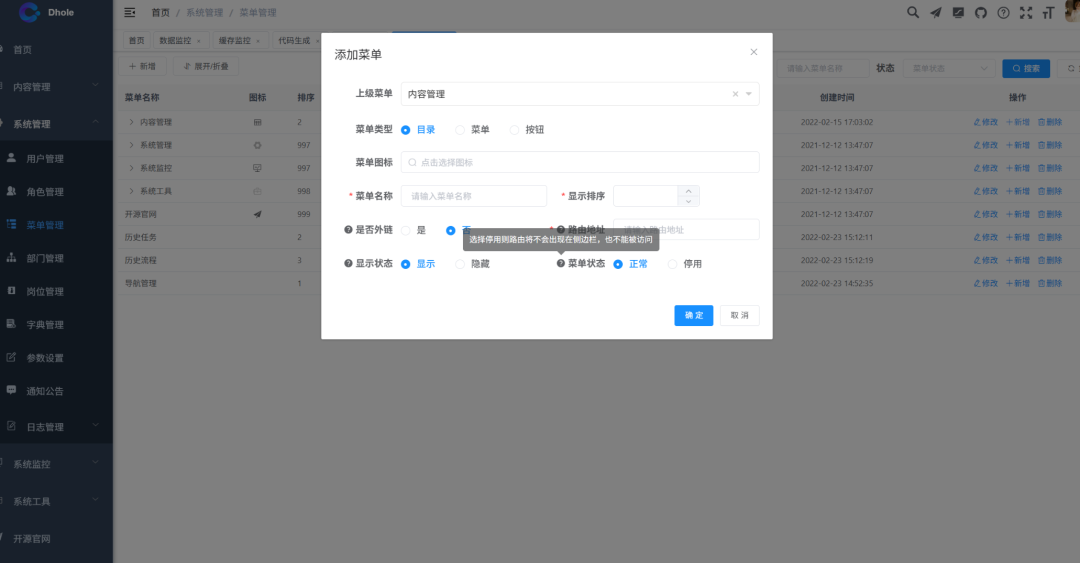Image resolution: width=1080 pixels, height=563 pixels.
Task: Select 隐藏 display status radio
Action: tap(459, 264)
